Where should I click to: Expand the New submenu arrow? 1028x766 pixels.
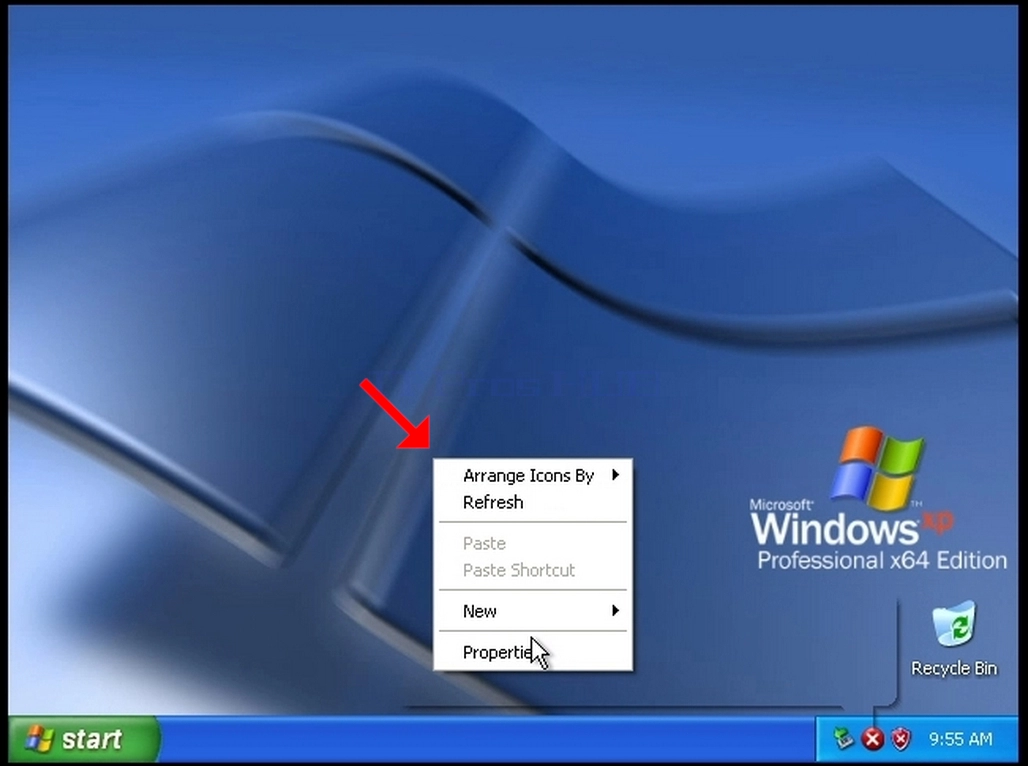(x=615, y=611)
